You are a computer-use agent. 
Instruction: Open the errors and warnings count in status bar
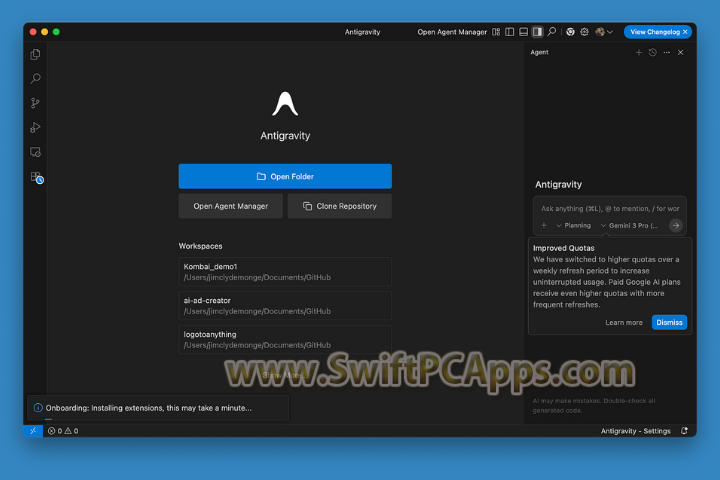pyautogui.click(x=63, y=431)
